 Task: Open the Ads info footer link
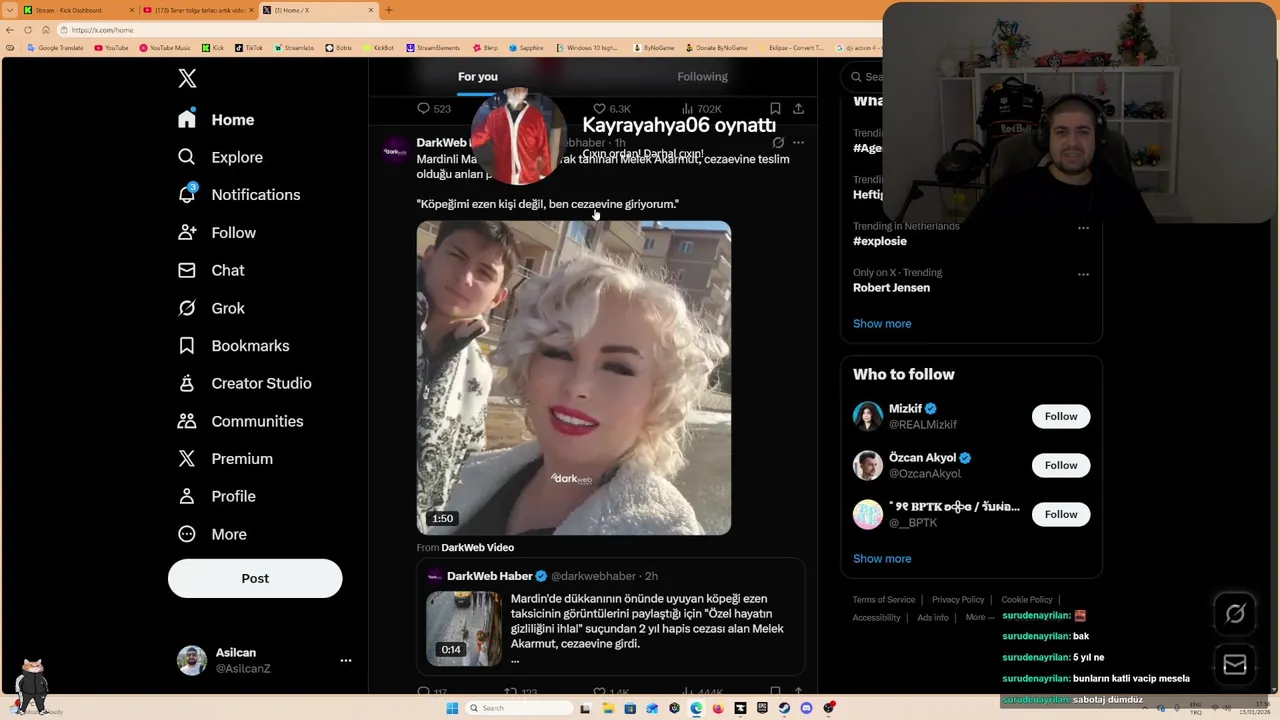[933, 618]
